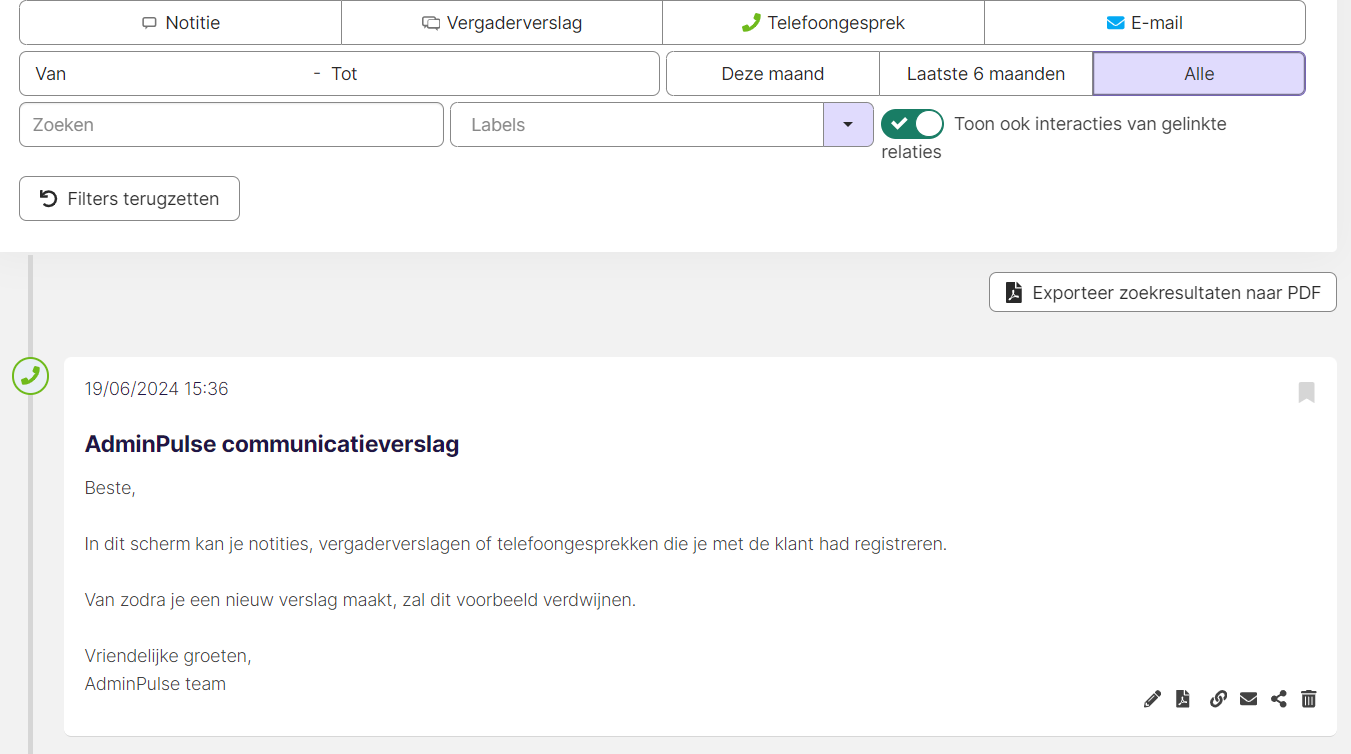Filter on Laatste 6 maanden
This screenshot has height=754, width=1351.
point(986,74)
